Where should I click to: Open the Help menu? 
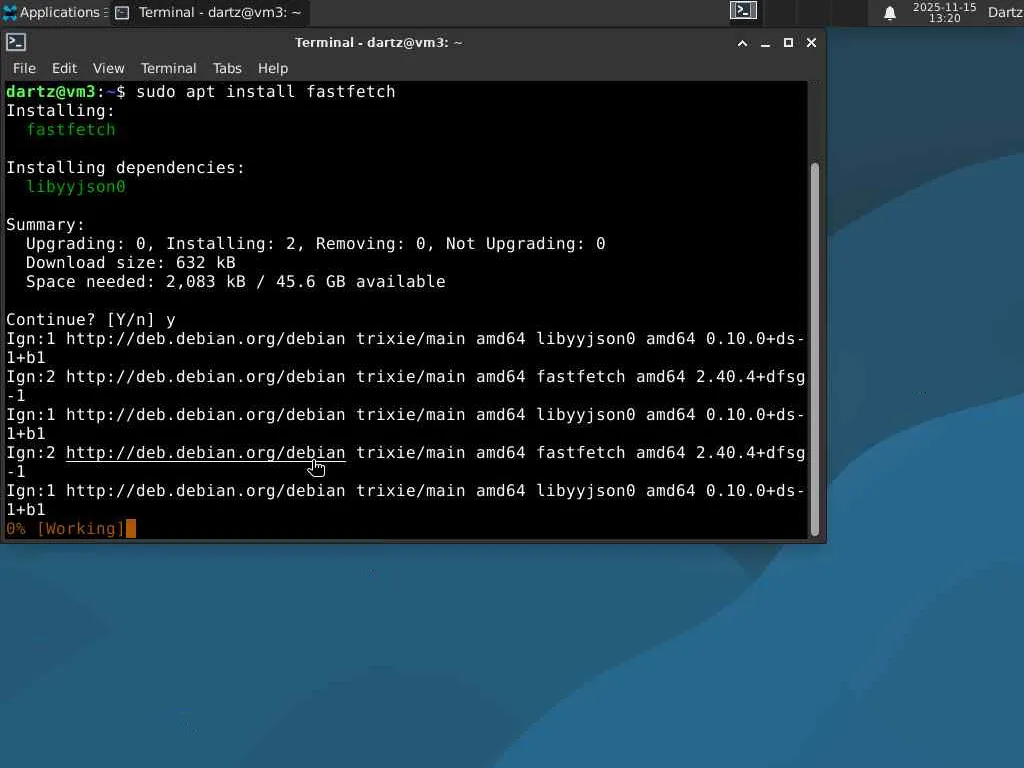[x=273, y=69]
